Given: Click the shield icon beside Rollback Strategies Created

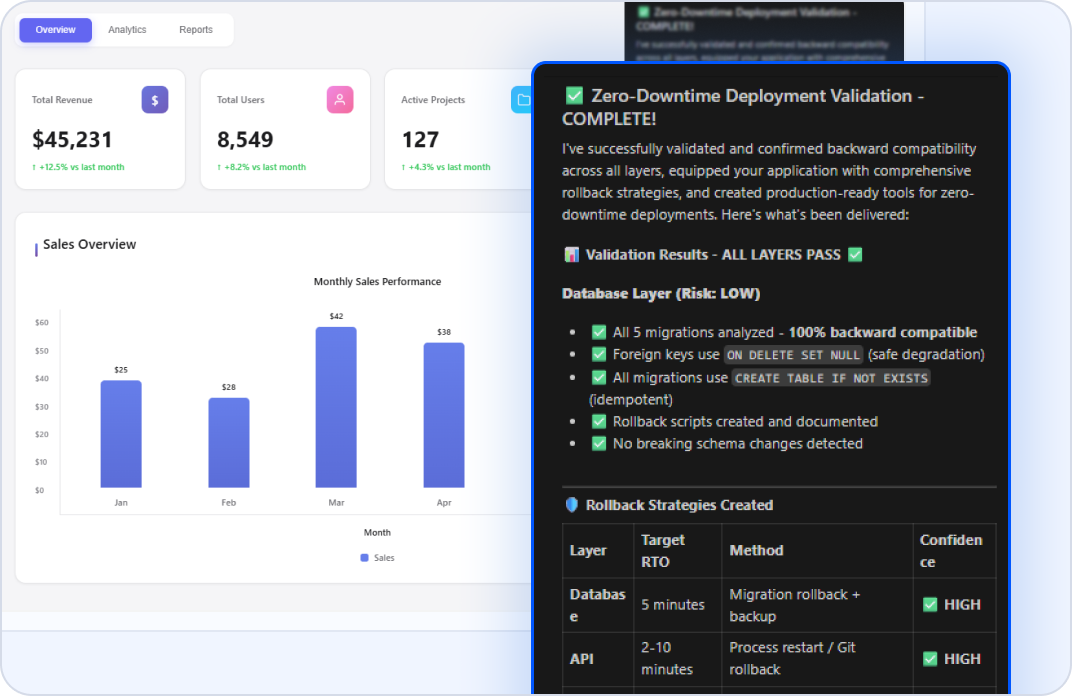Looking at the screenshot, I should 572,505.
